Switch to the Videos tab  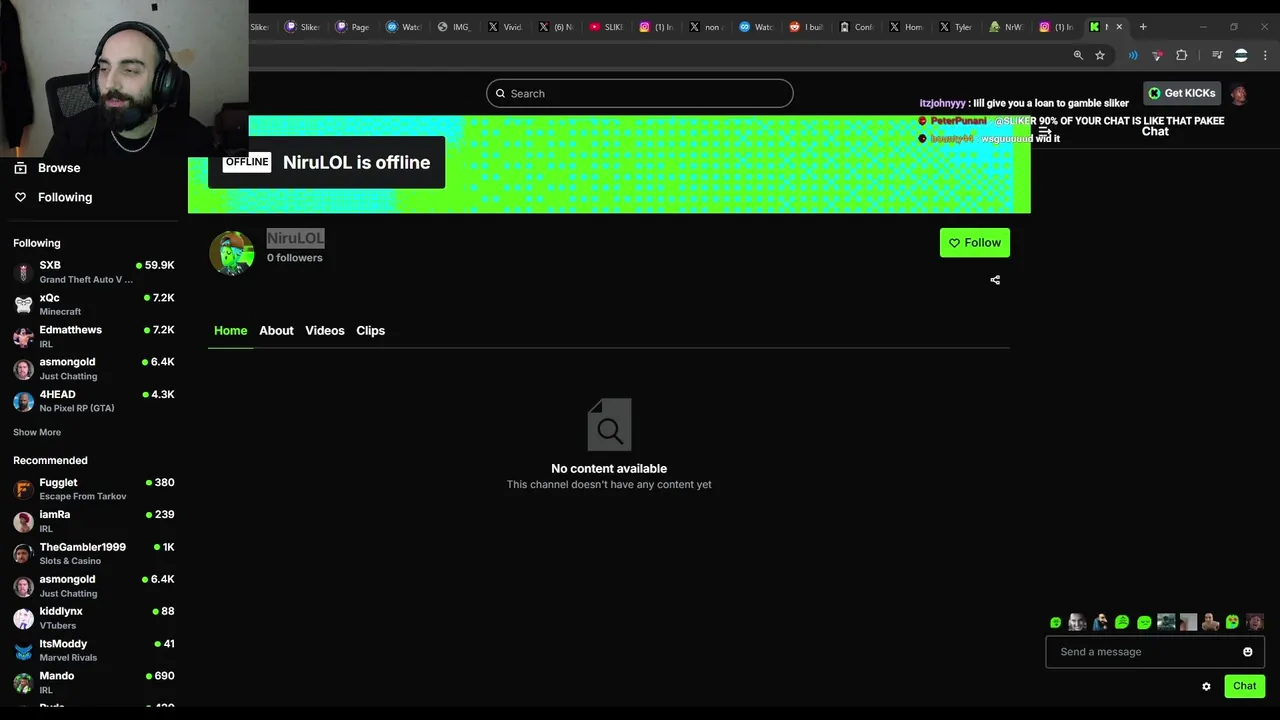[x=325, y=330]
